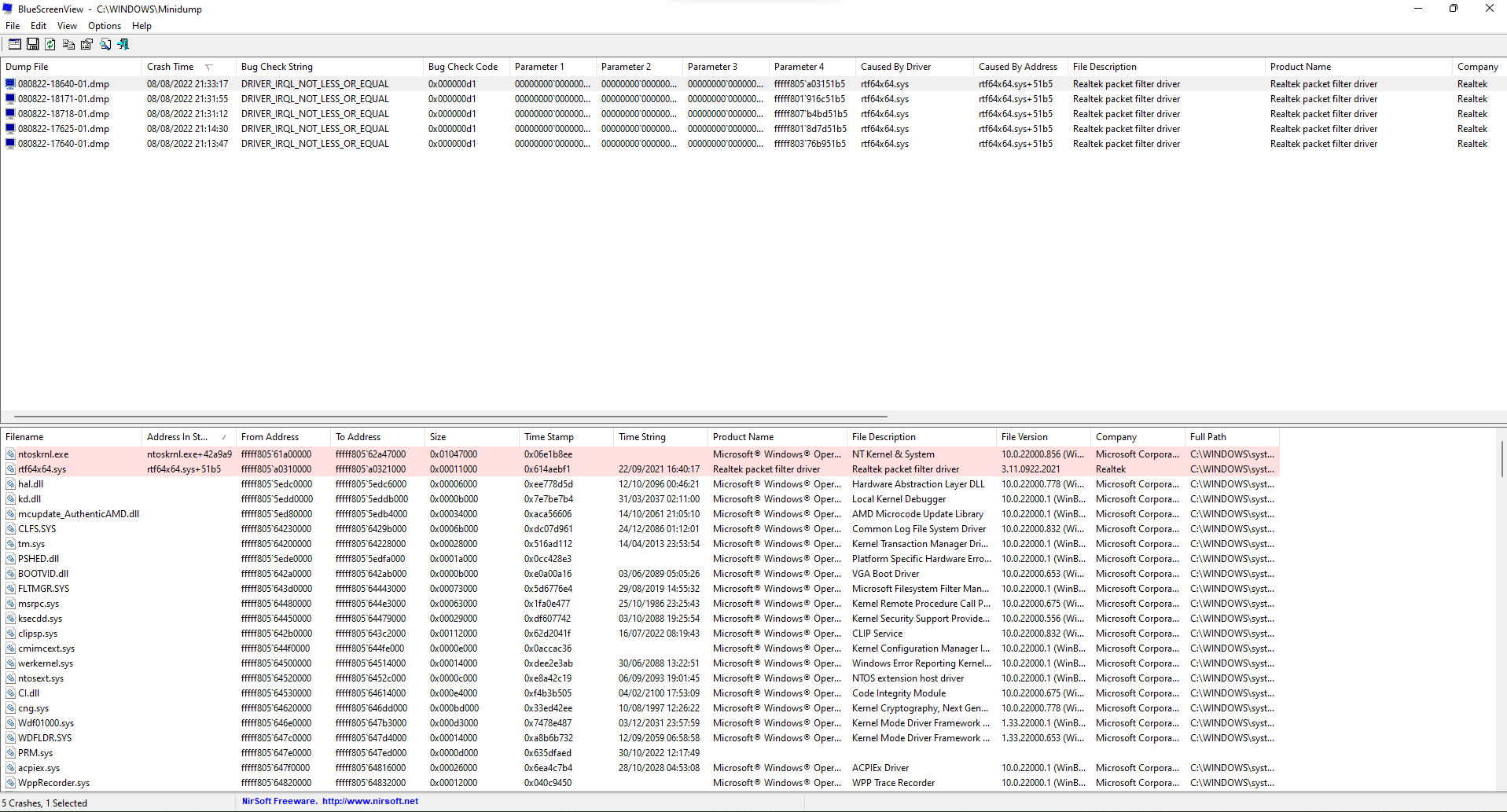Click the icon next to ntoskrnl.exe
Image resolution: width=1507 pixels, height=812 pixels.
[x=10, y=454]
